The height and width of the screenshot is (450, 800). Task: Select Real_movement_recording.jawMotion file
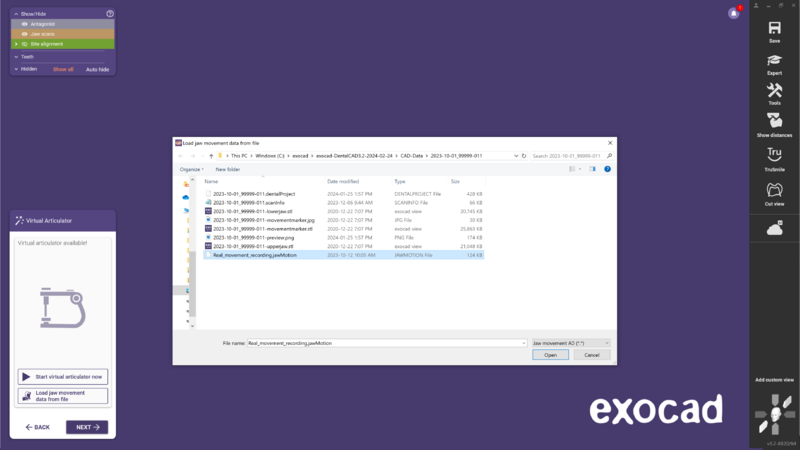click(343, 255)
